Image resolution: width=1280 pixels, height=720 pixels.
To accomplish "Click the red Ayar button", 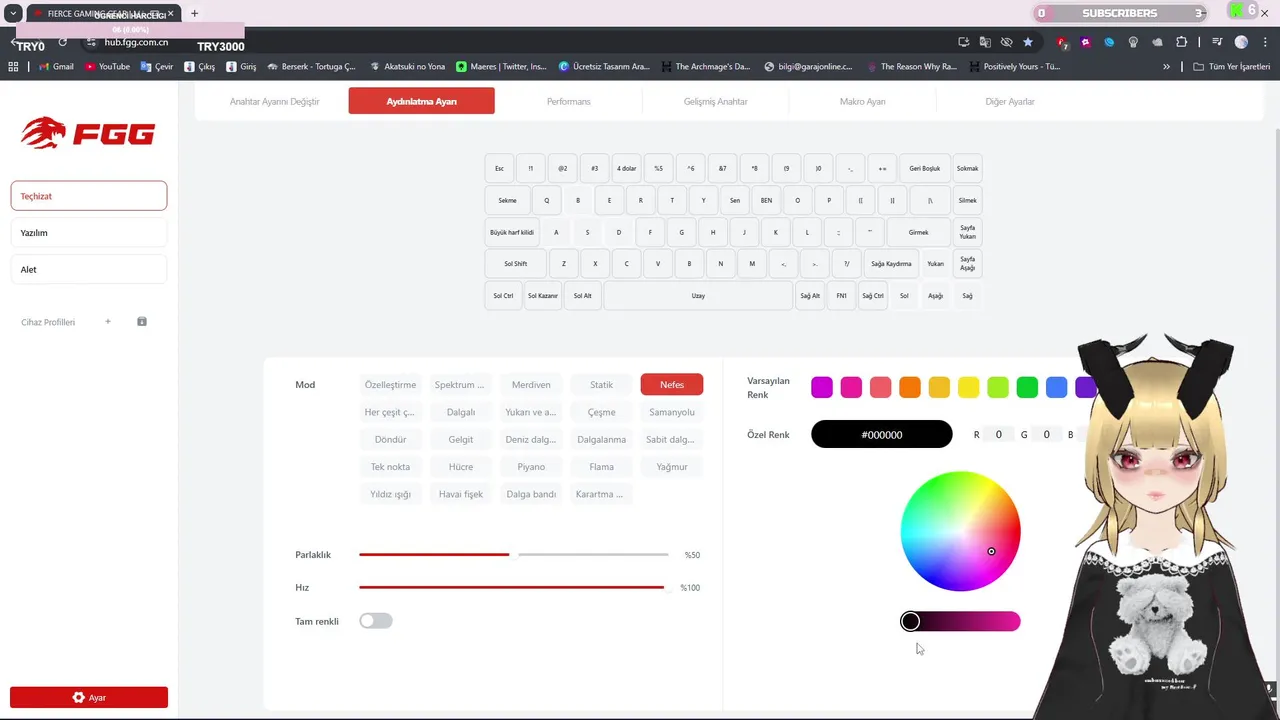I will pyautogui.click(x=89, y=698).
